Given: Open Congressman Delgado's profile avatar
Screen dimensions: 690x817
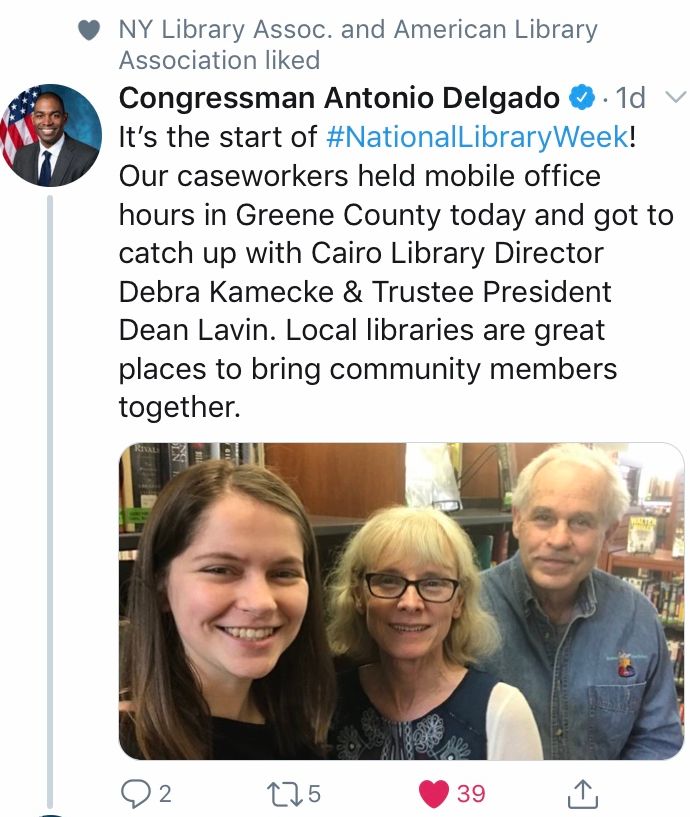Looking at the screenshot, I should pos(51,135).
